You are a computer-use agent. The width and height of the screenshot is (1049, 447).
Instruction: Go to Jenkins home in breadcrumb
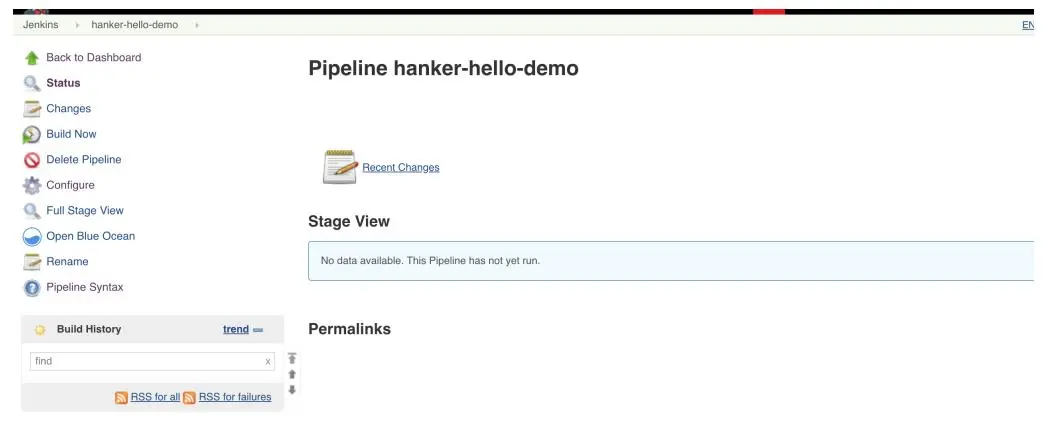(x=40, y=25)
